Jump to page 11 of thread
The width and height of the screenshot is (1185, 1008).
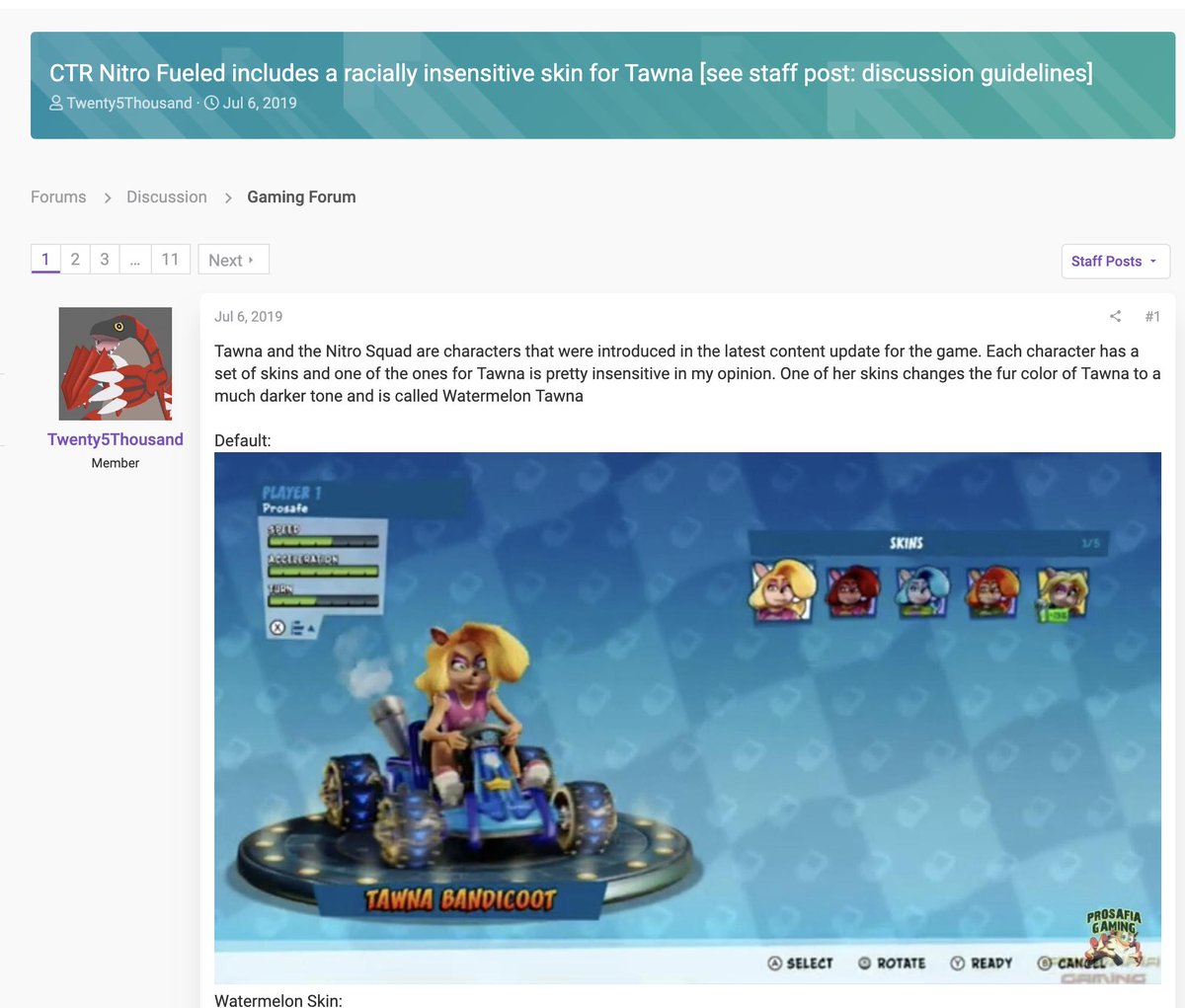[x=170, y=260]
